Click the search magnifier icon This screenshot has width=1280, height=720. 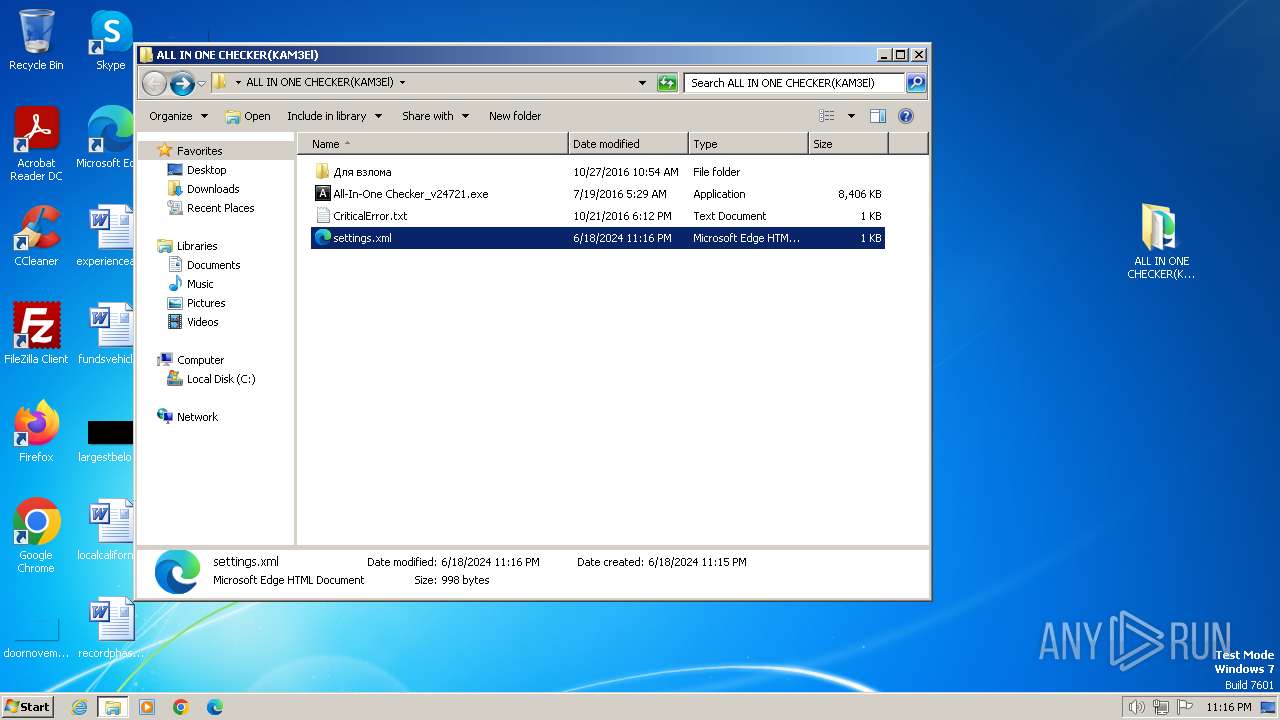[x=915, y=83]
